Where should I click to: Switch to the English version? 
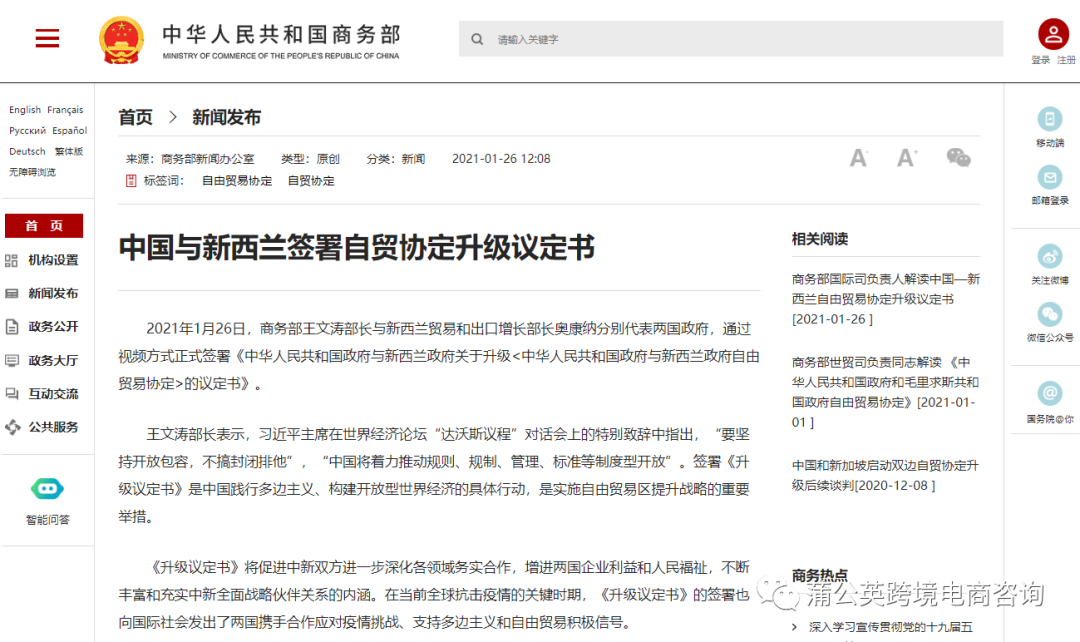click(x=24, y=109)
